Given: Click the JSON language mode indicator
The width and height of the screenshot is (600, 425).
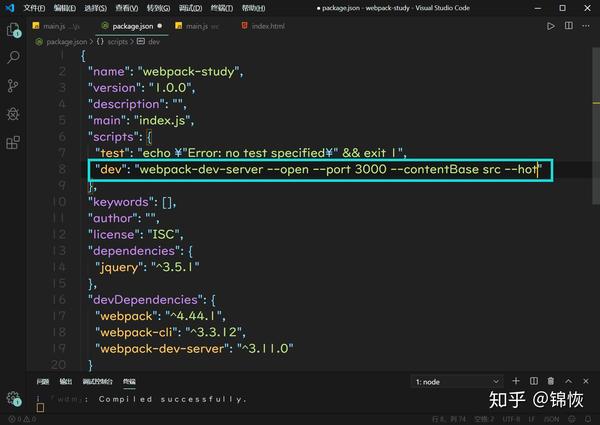Looking at the screenshot, I should click(x=551, y=419).
